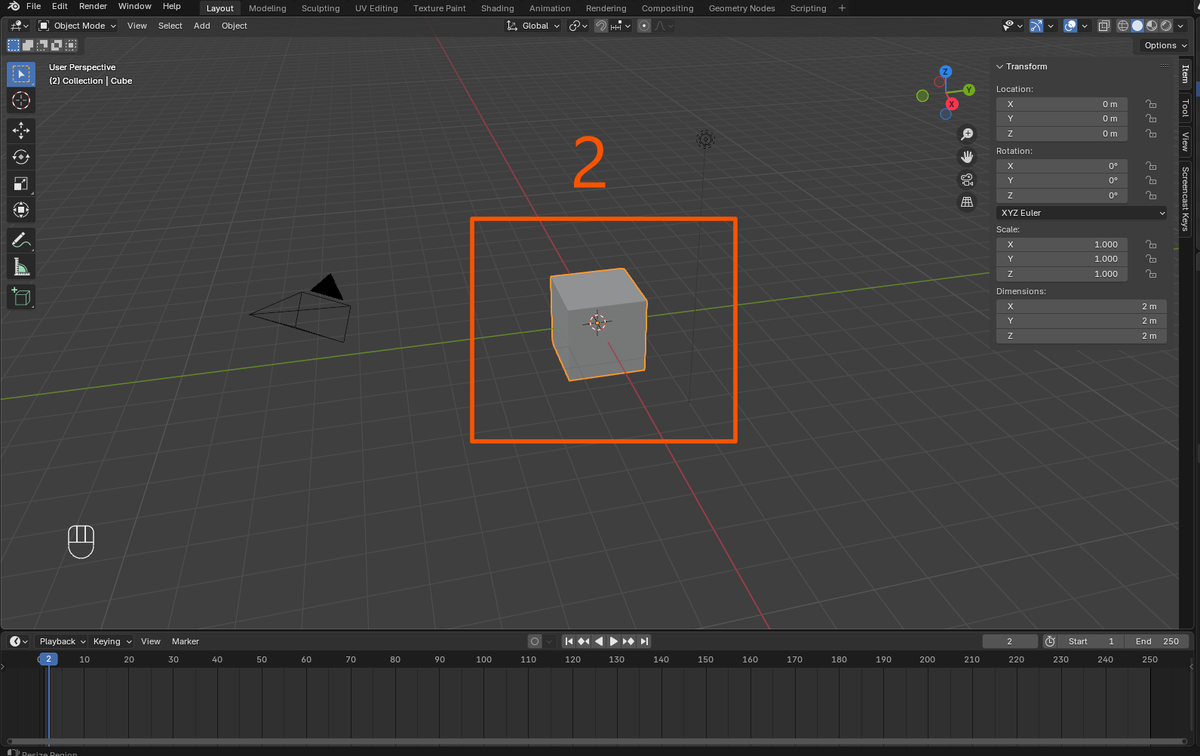This screenshot has width=1200, height=756.
Task: Open the Render menu
Action: [x=93, y=7]
